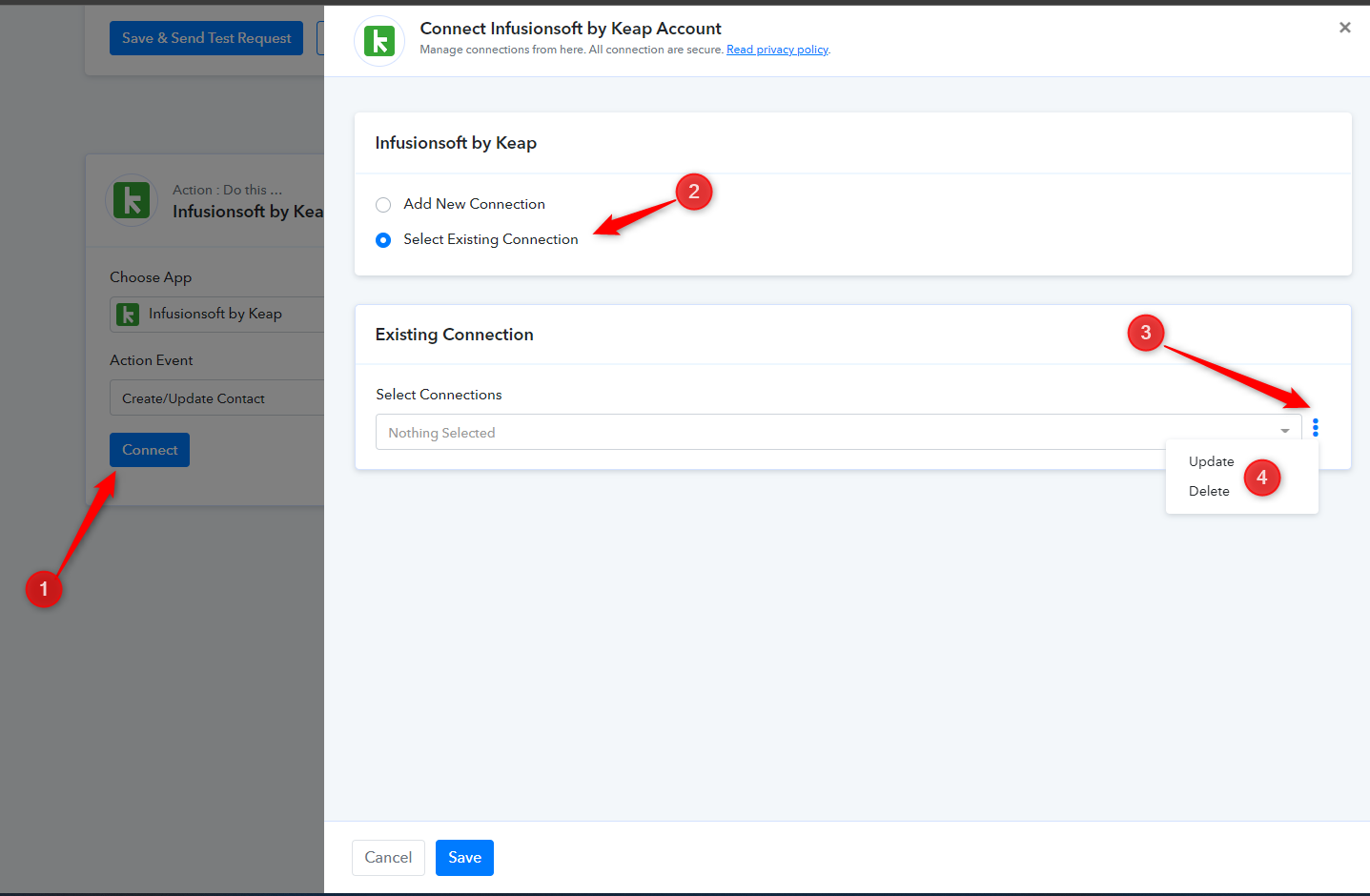Click Save & Send Test Request

pyautogui.click(x=206, y=38)
